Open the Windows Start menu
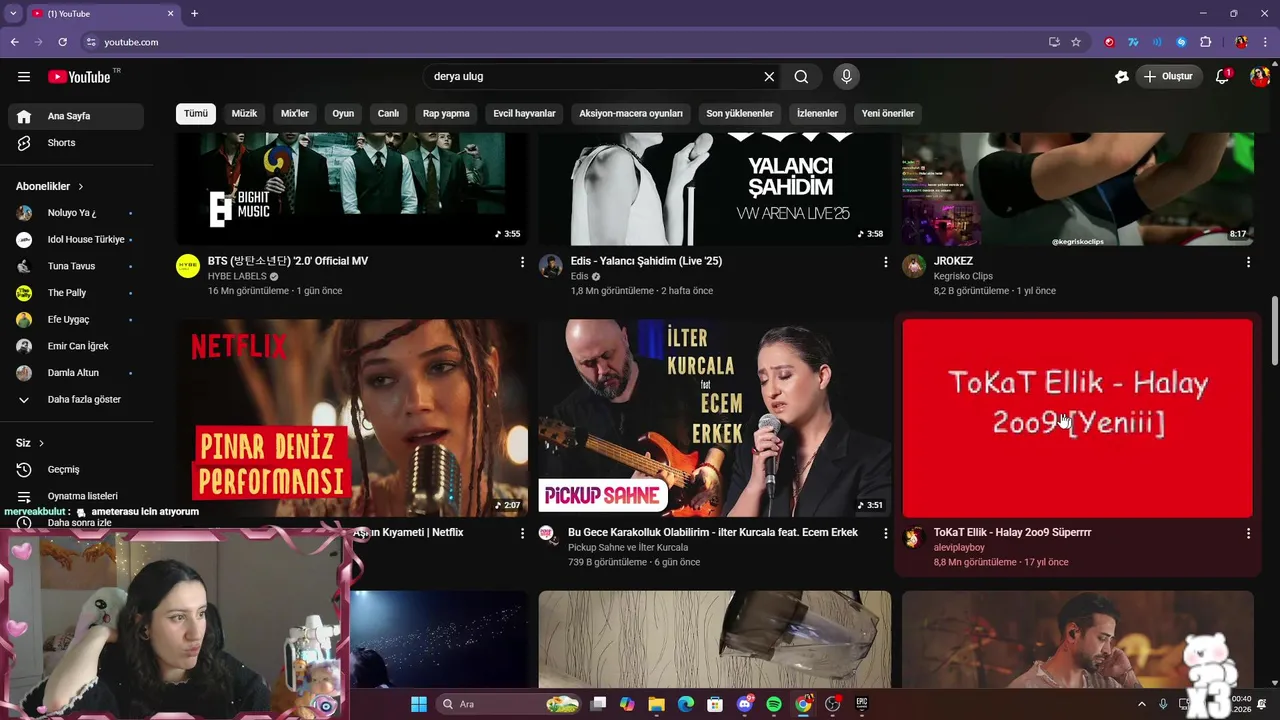 coord(418,704)
